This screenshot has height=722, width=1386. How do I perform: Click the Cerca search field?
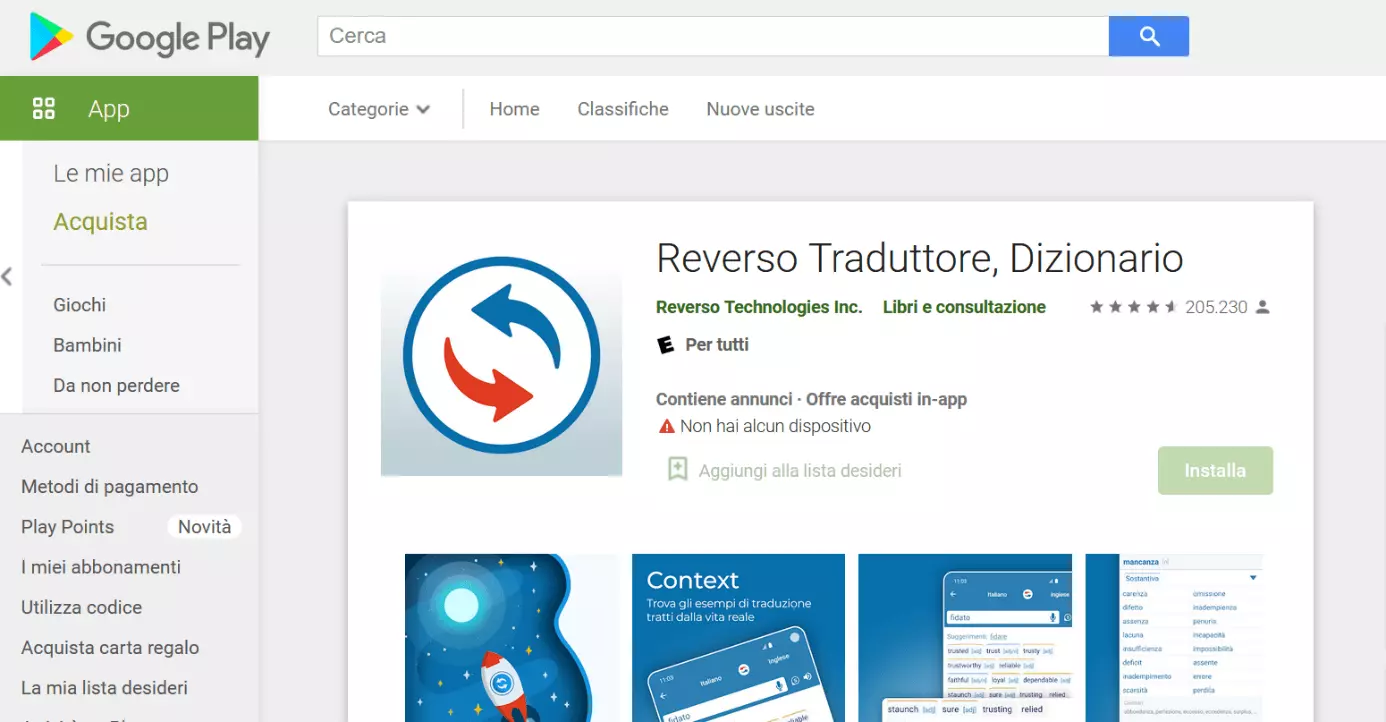[713, 36]
